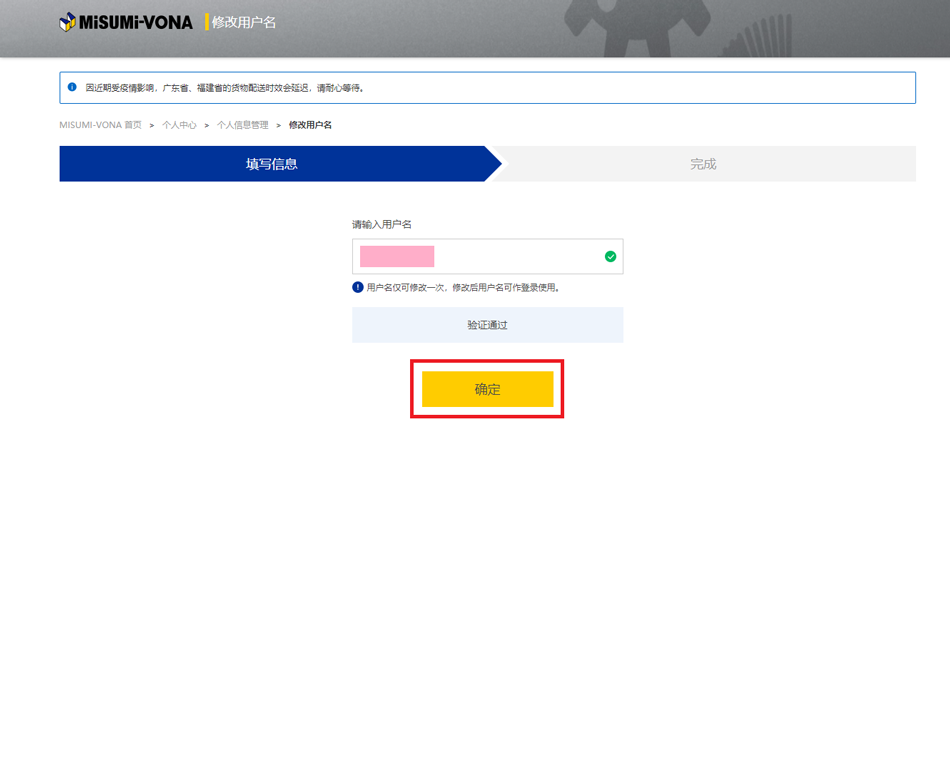Open the MISUMI-VONA 首页 breadcrumb link

pos(100,126)
